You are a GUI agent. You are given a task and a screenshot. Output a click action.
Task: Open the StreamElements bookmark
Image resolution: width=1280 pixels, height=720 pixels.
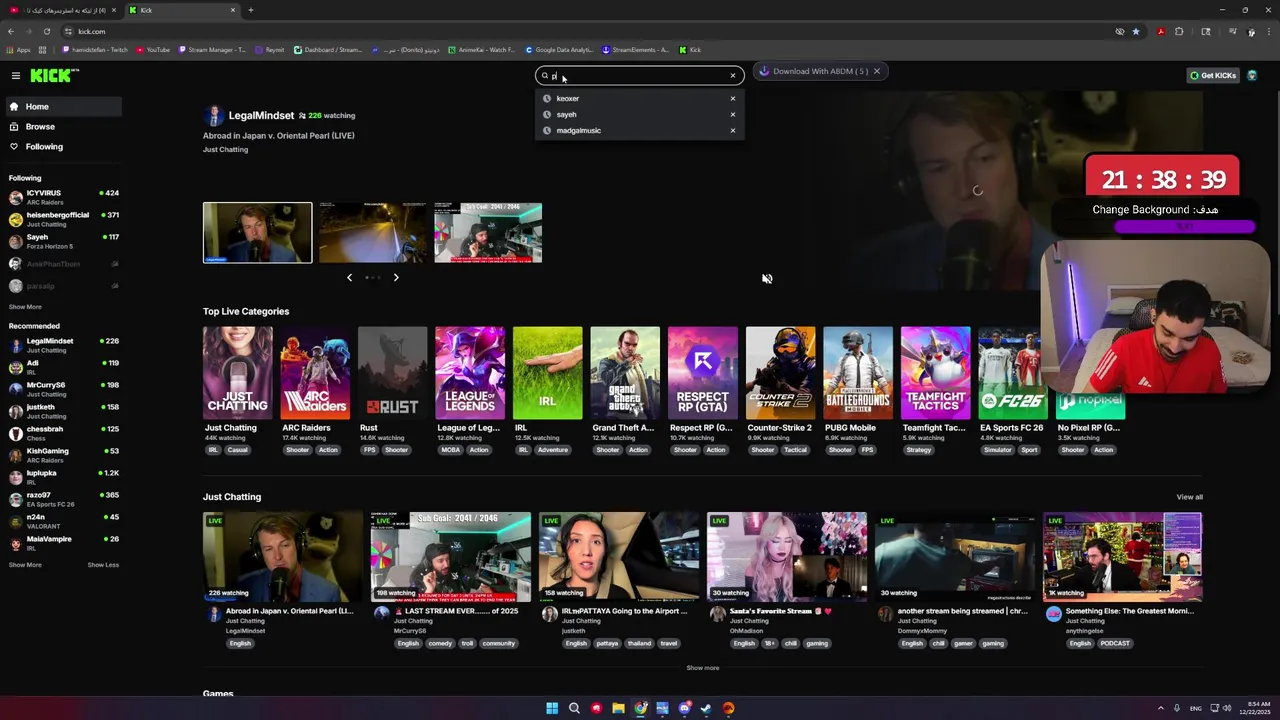(x=635, y=49)
